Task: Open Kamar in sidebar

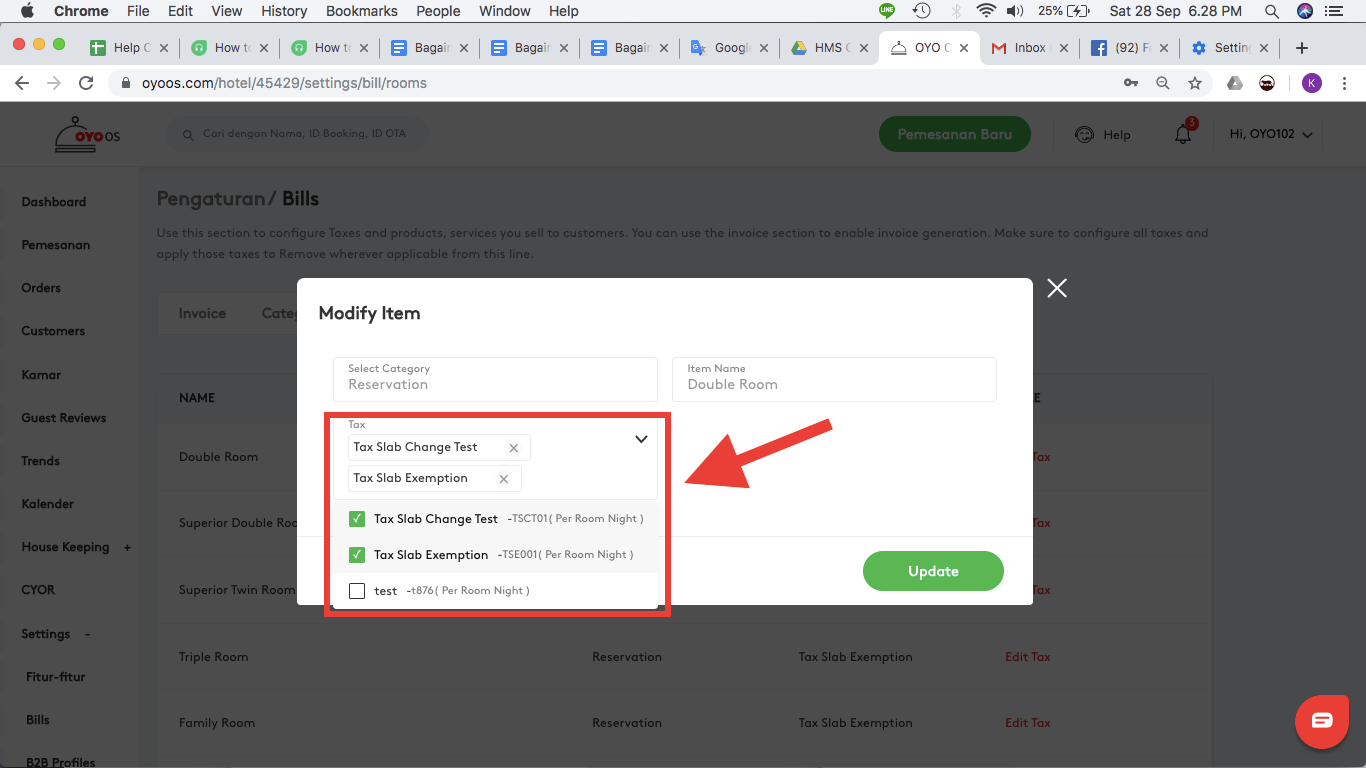Action: pyautogui.click(x=41, y=375)
